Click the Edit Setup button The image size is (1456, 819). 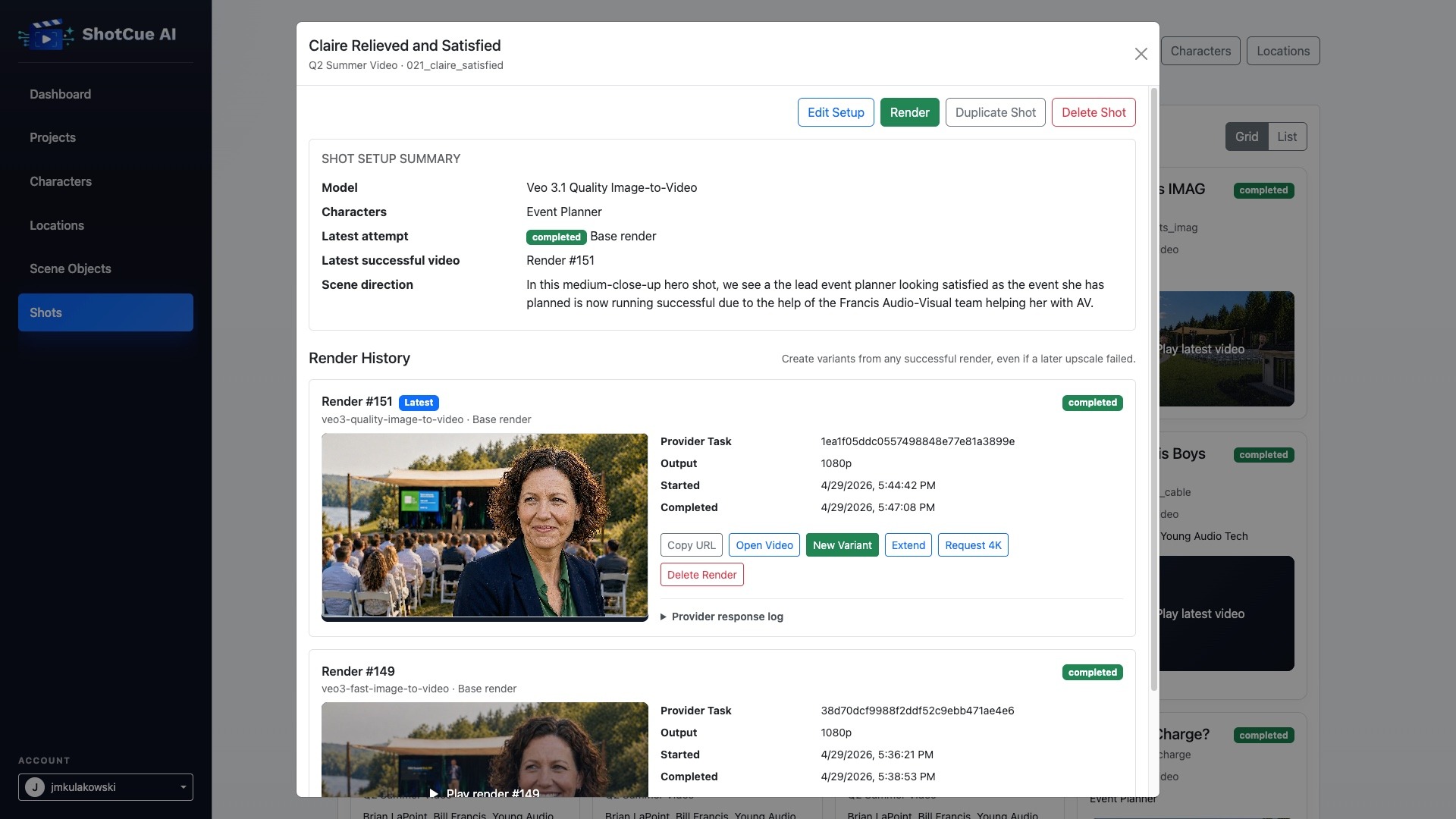click(x=836, y=112)
